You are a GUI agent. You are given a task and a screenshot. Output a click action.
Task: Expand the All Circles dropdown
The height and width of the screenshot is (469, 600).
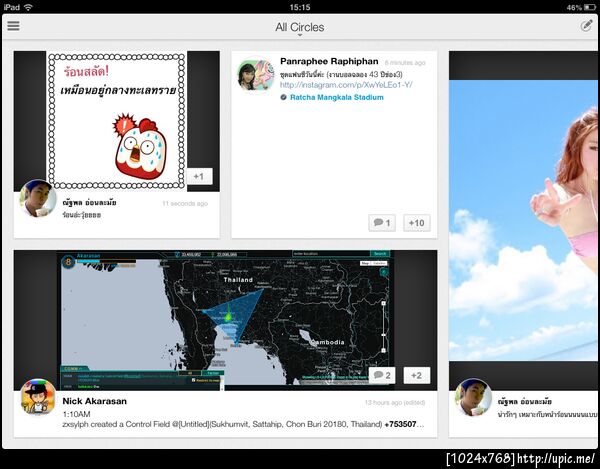pos(300,28)
